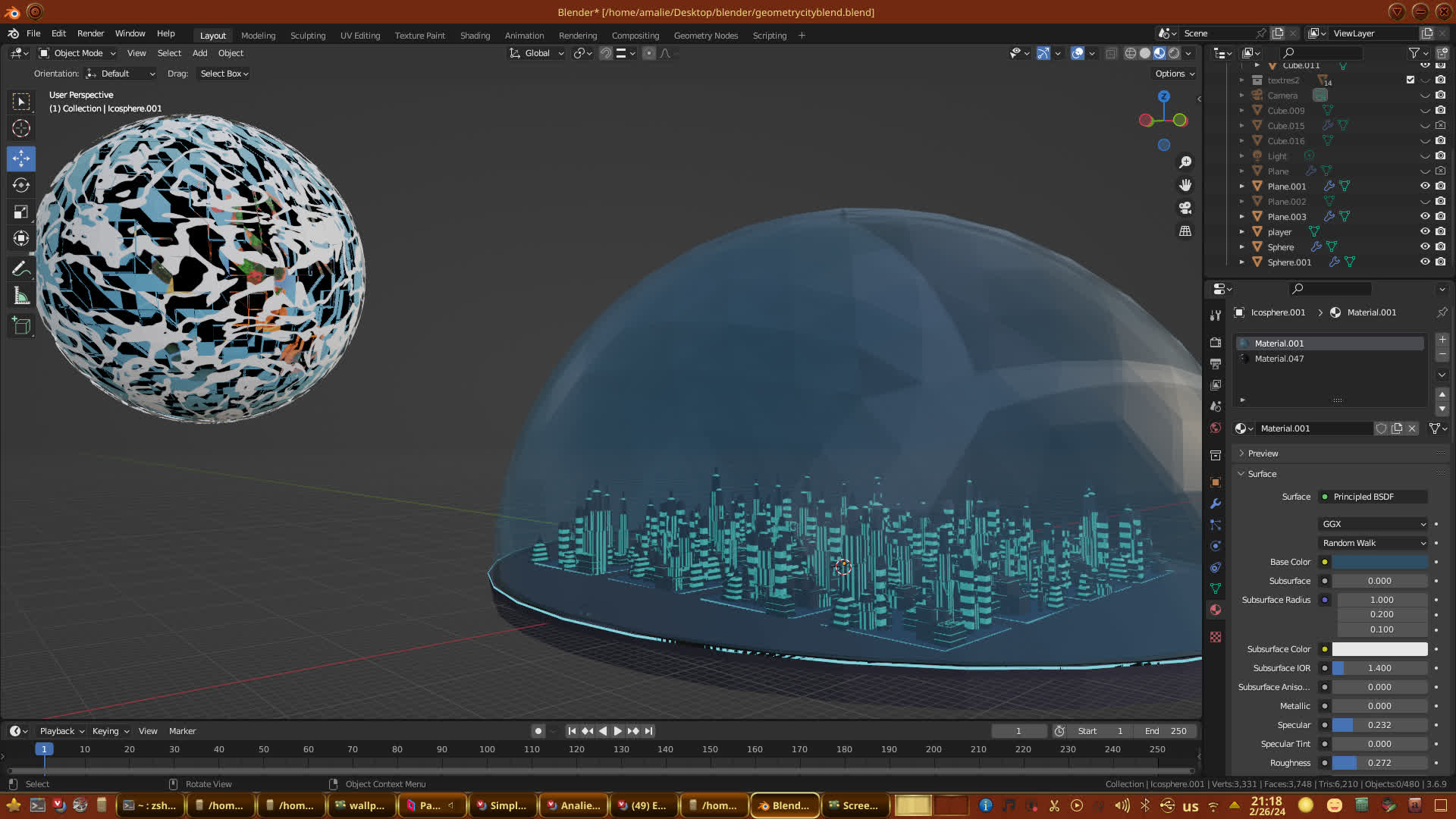Viewport: 1456px width, 819px height.
Task: Select the Scale tool in toolbar
Action: tap(21, 212)
